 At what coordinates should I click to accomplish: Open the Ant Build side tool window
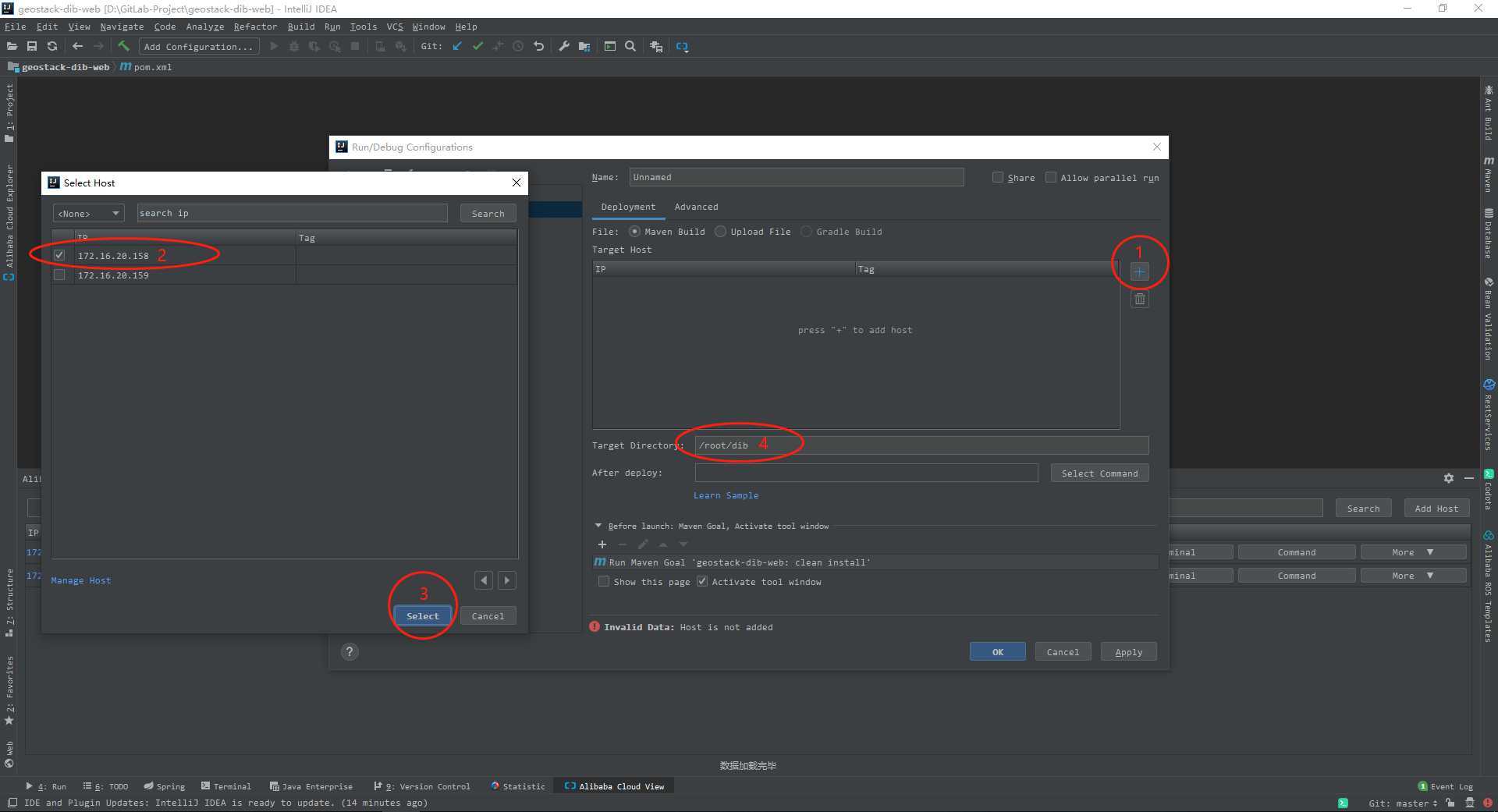(x=1489, y=113)
